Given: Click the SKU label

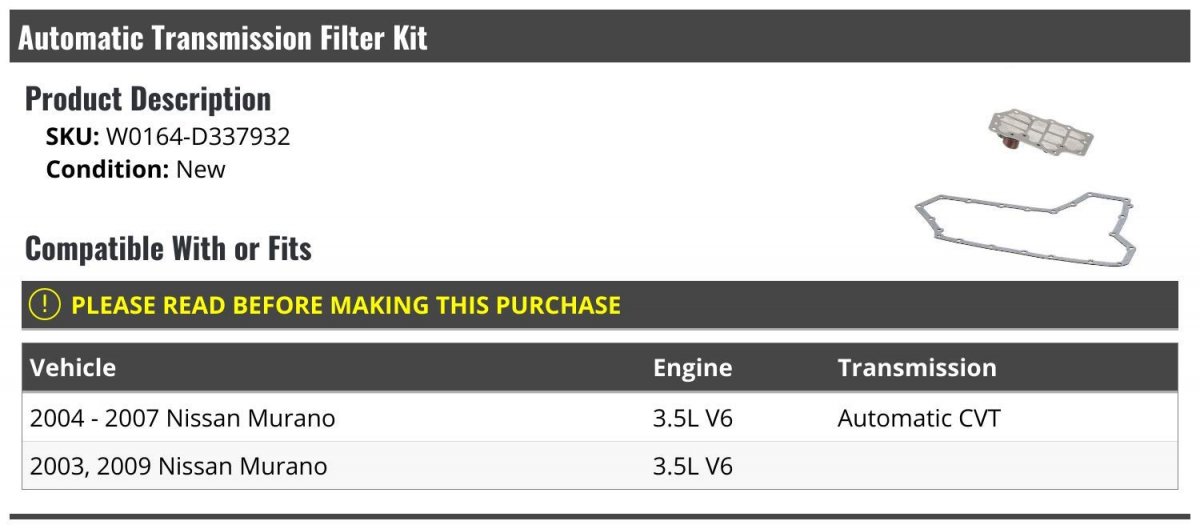Looking at the screenshot, I should (73, 137).
